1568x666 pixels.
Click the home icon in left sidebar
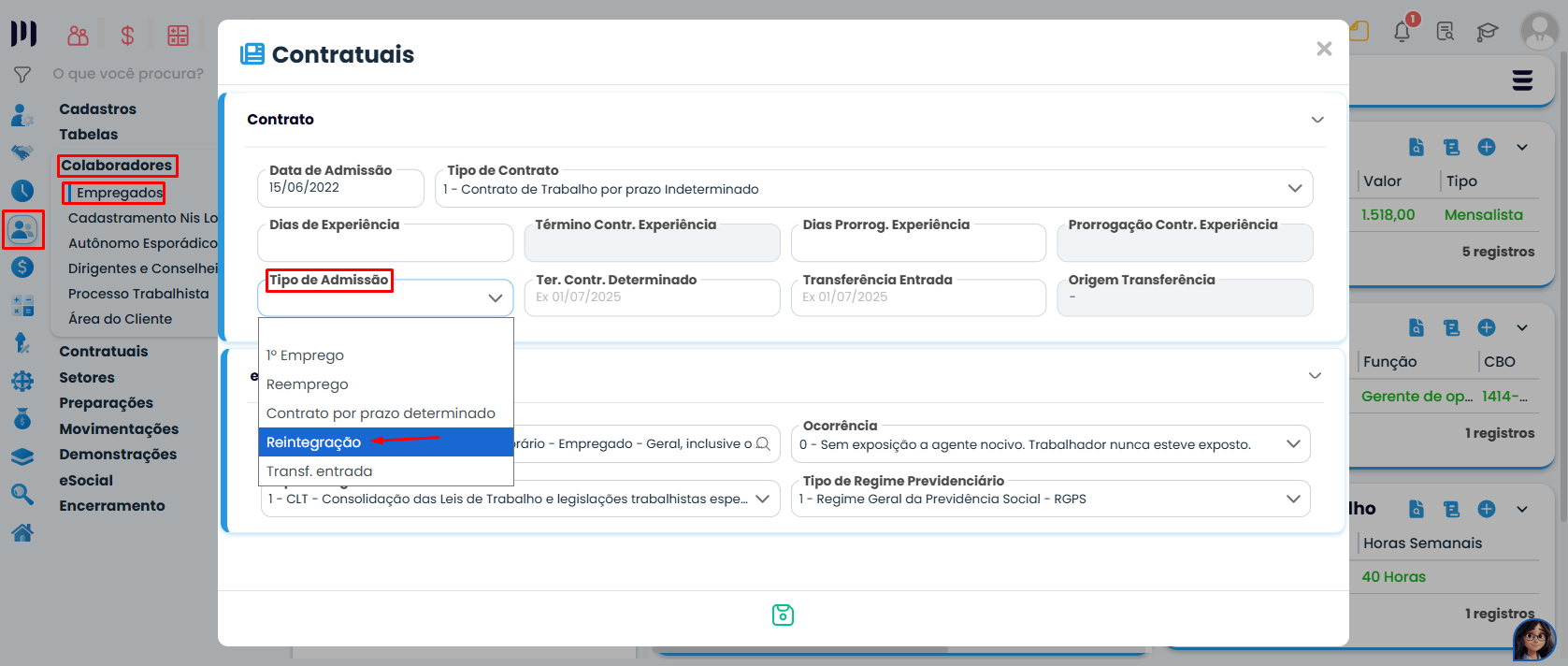pos(22,532)
